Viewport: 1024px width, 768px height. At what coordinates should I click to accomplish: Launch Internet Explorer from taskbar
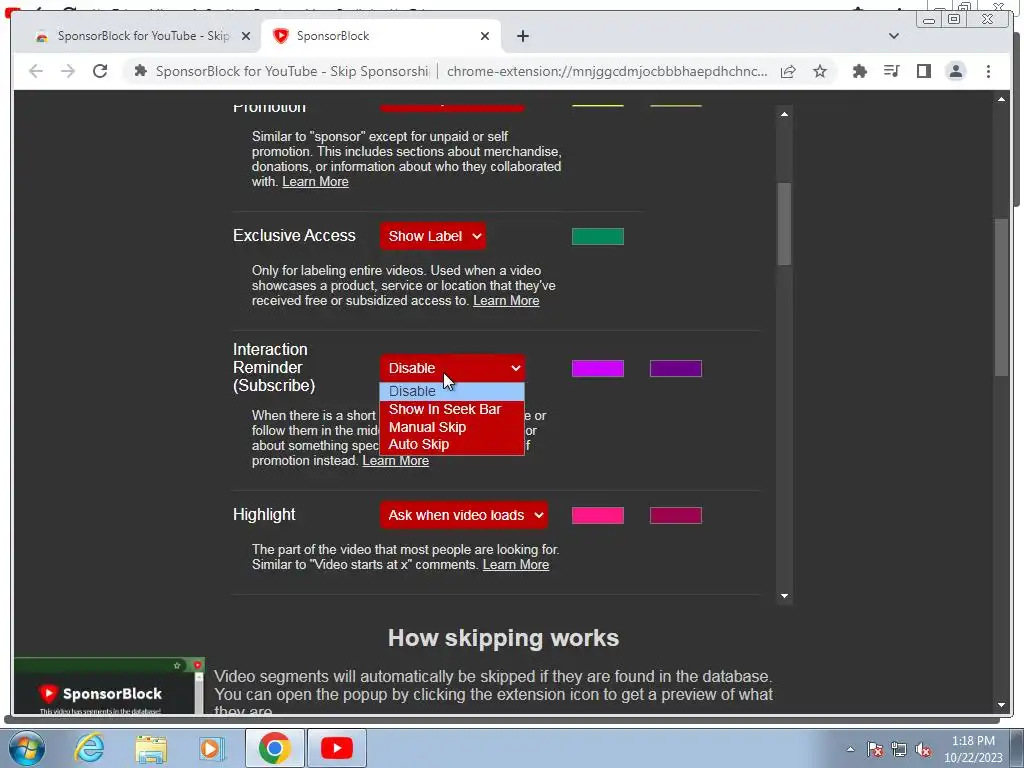pos(89,748)
